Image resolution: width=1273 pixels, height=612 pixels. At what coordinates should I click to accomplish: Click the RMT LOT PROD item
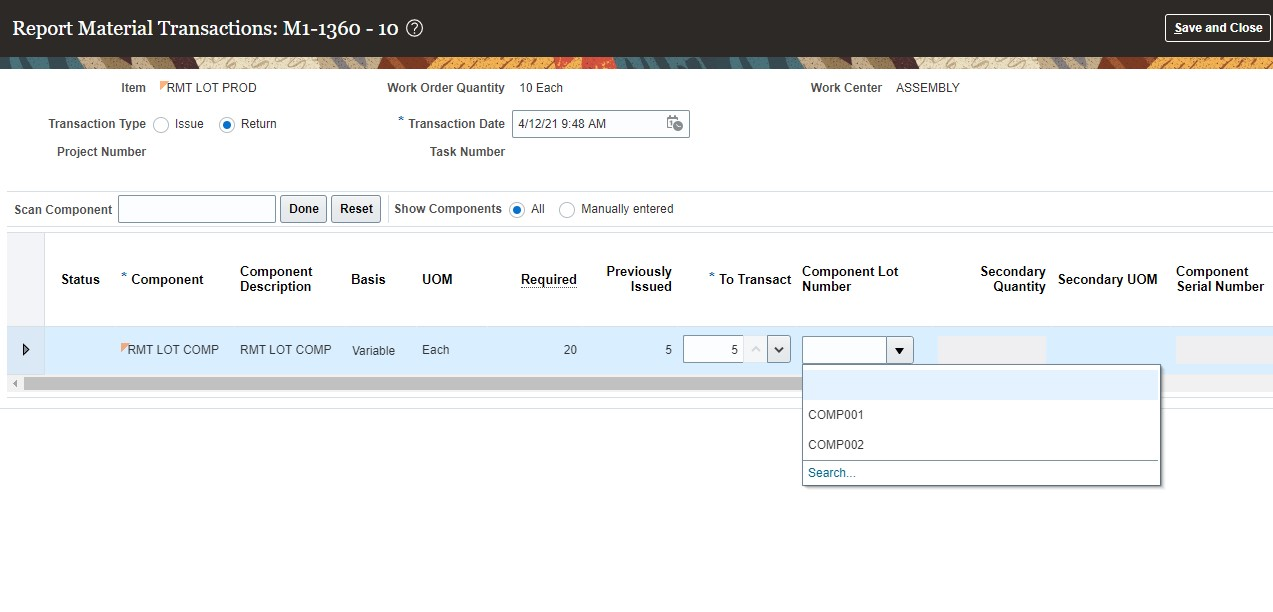[x=212, y=88]
